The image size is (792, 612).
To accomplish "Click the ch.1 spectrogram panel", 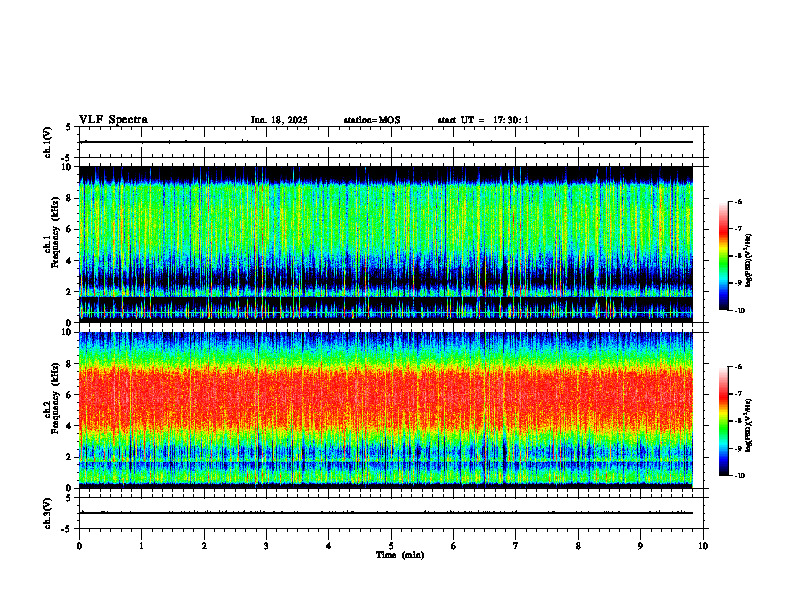I will coord(386,244).
